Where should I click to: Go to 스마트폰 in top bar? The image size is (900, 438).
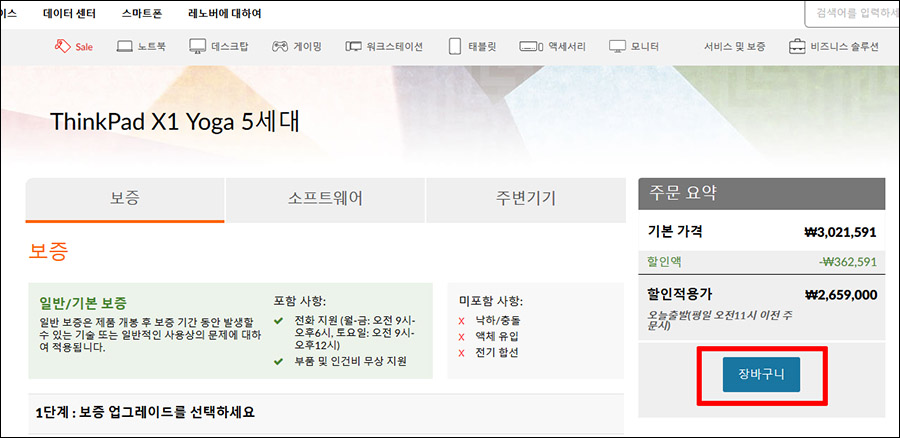click(x=142, y=13)
